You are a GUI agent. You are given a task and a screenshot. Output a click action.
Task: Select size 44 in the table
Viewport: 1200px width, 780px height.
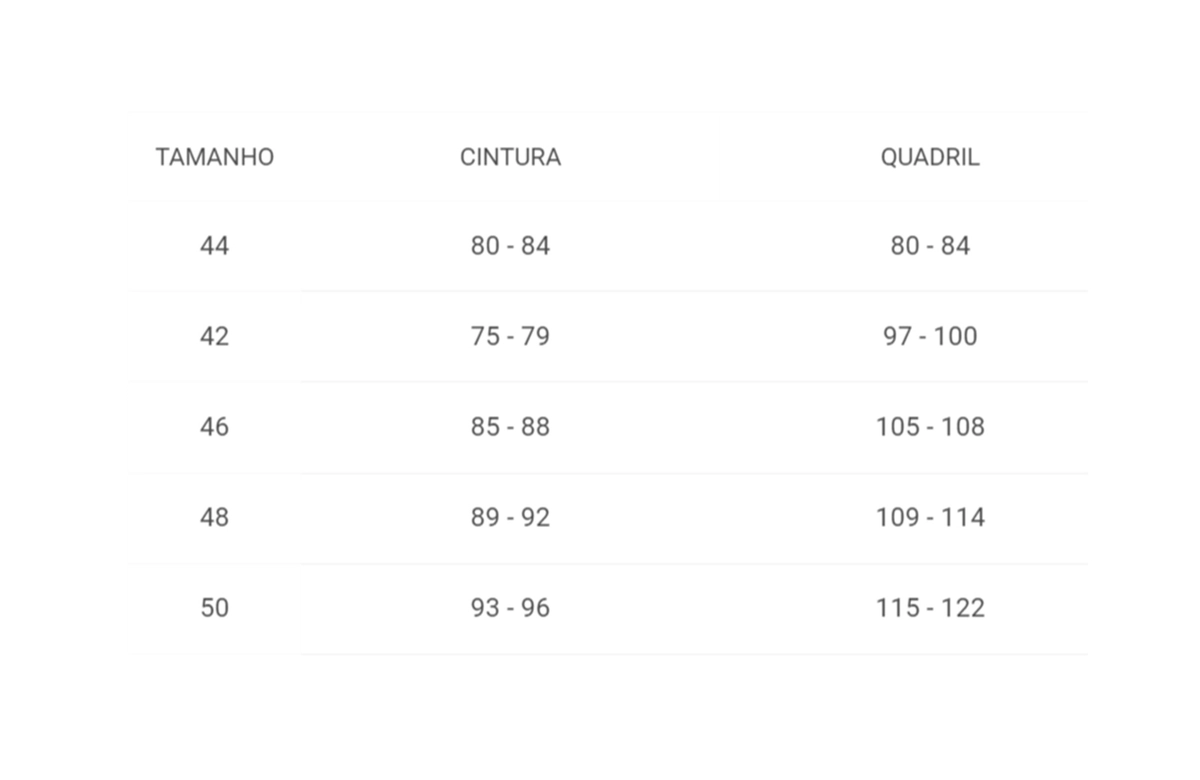(x=214, y=246)
